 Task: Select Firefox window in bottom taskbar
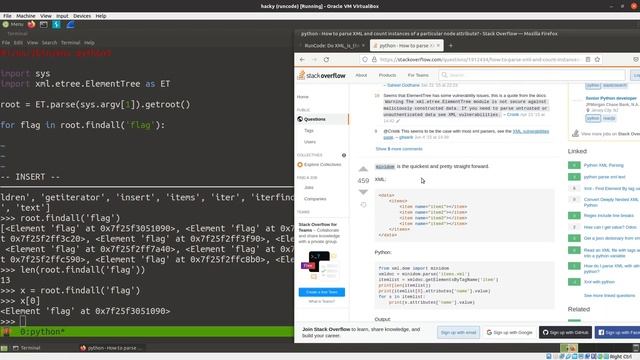pyautogui.click(x=111, y=348)
